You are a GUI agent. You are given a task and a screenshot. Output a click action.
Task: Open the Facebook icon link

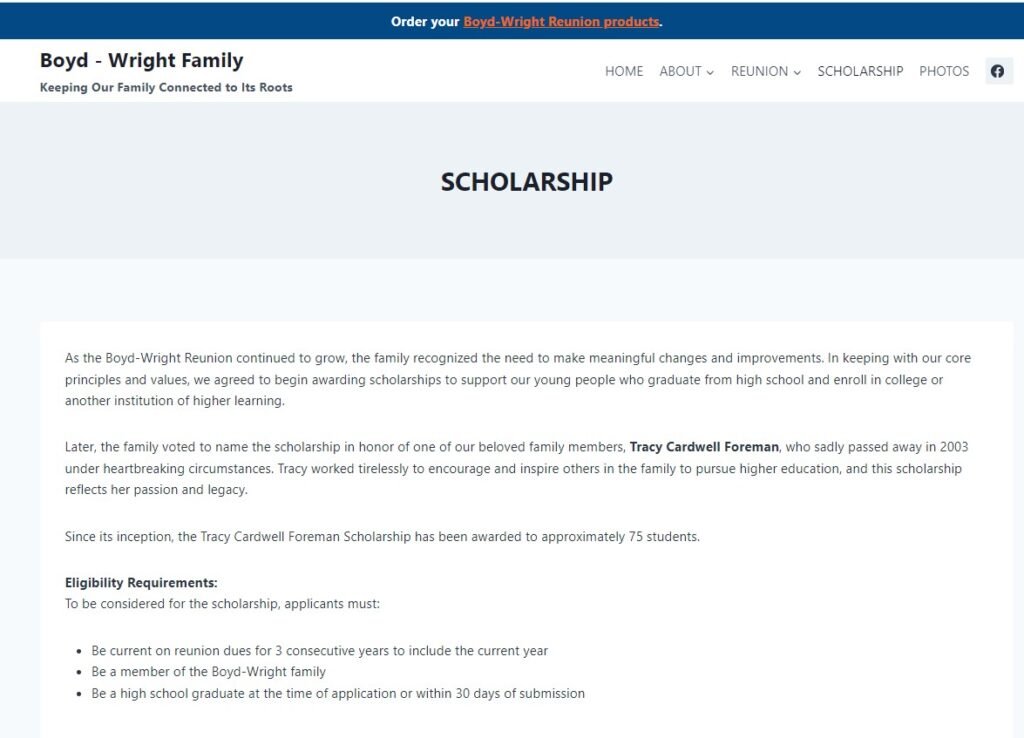tap(997, 71)
